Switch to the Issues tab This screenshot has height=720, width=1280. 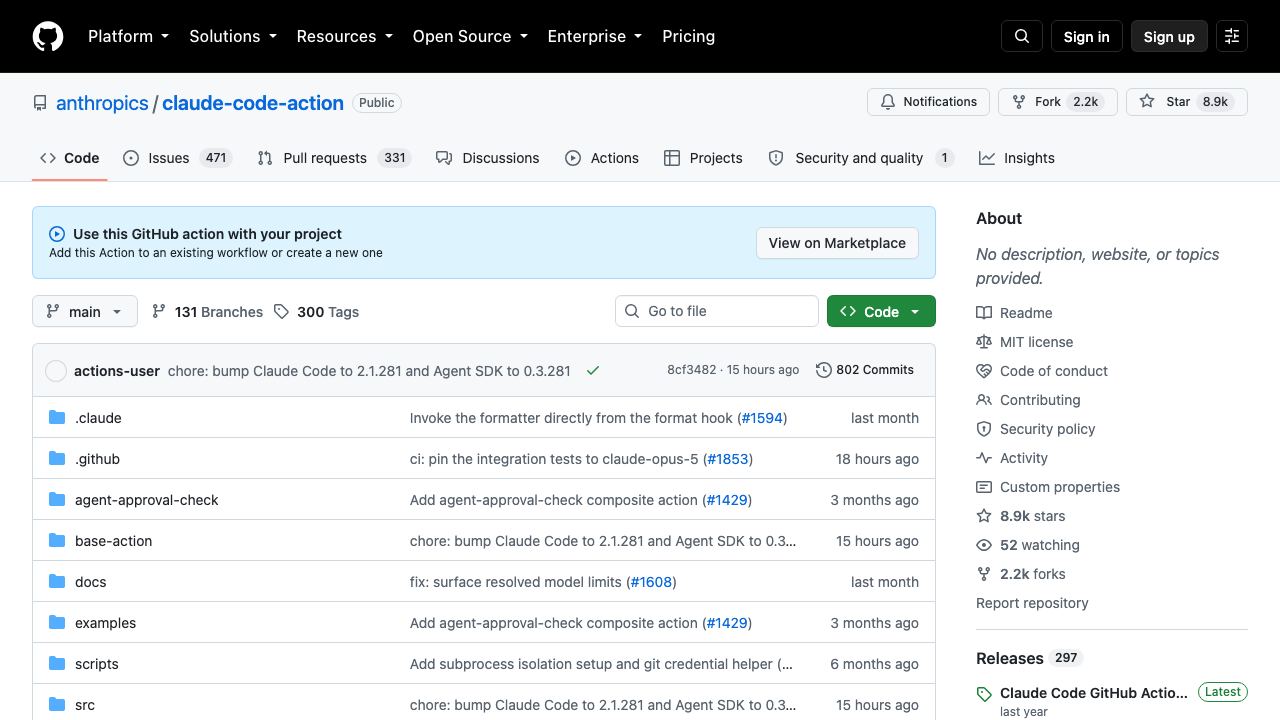click(178, 158)
